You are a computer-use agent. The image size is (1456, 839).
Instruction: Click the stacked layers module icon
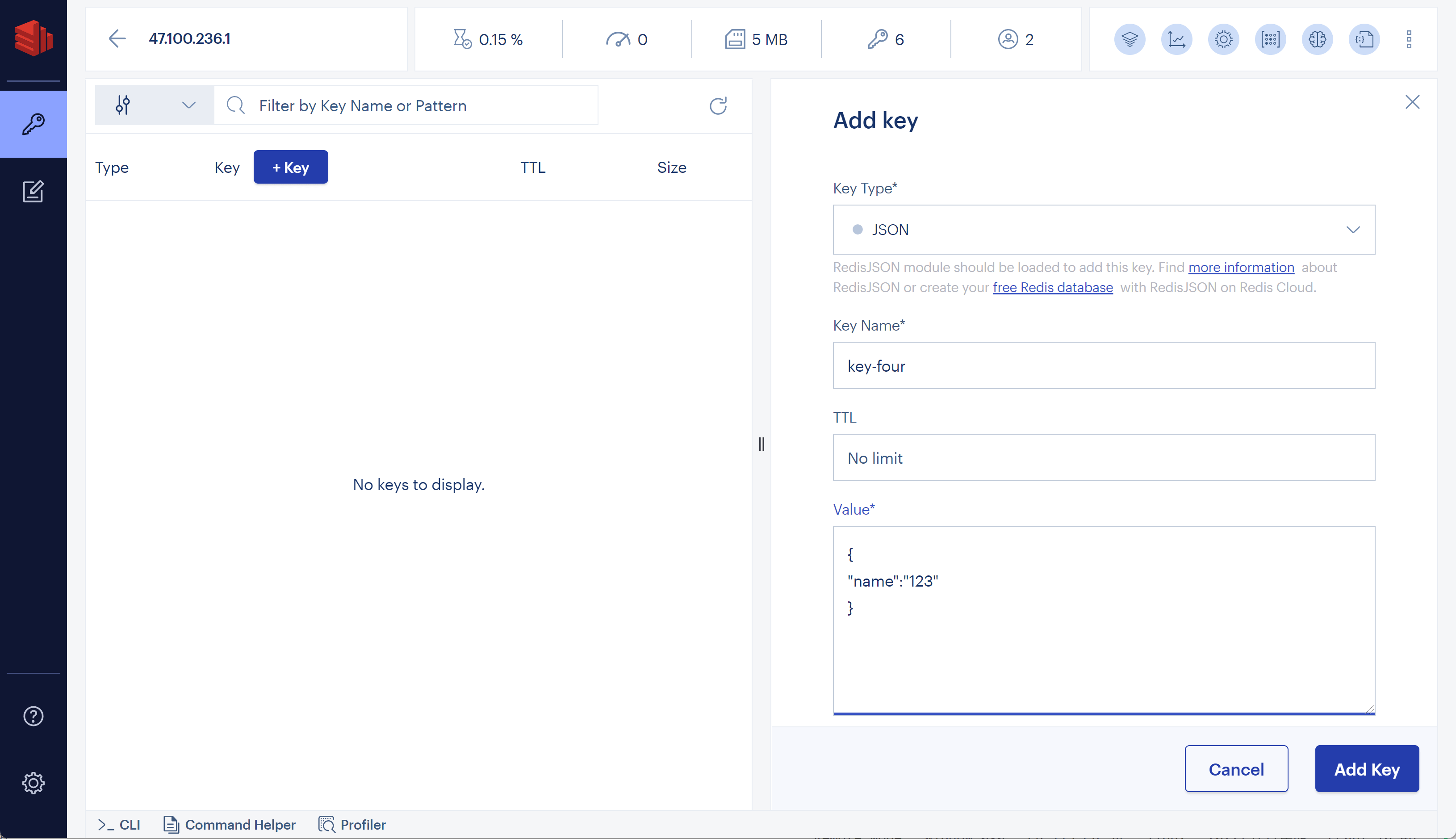click(1130, 39)
